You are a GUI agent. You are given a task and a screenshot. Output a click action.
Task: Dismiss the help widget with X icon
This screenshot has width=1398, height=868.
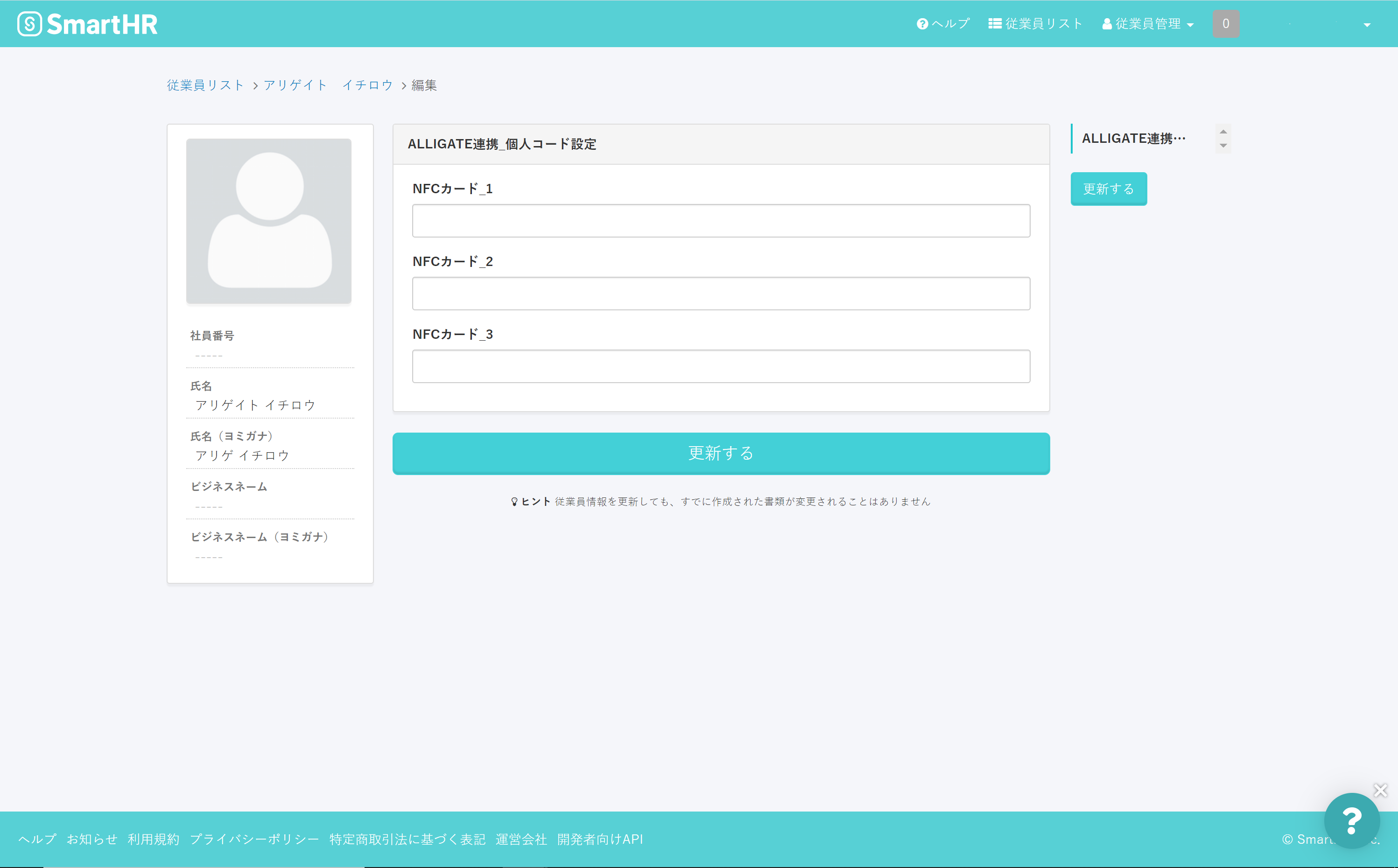(x=1381, y=791)
